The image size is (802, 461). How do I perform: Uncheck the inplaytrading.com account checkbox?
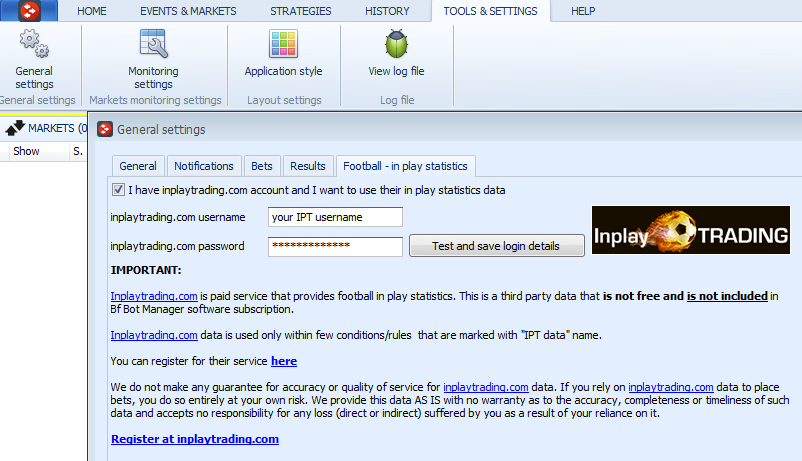[118, 190]
